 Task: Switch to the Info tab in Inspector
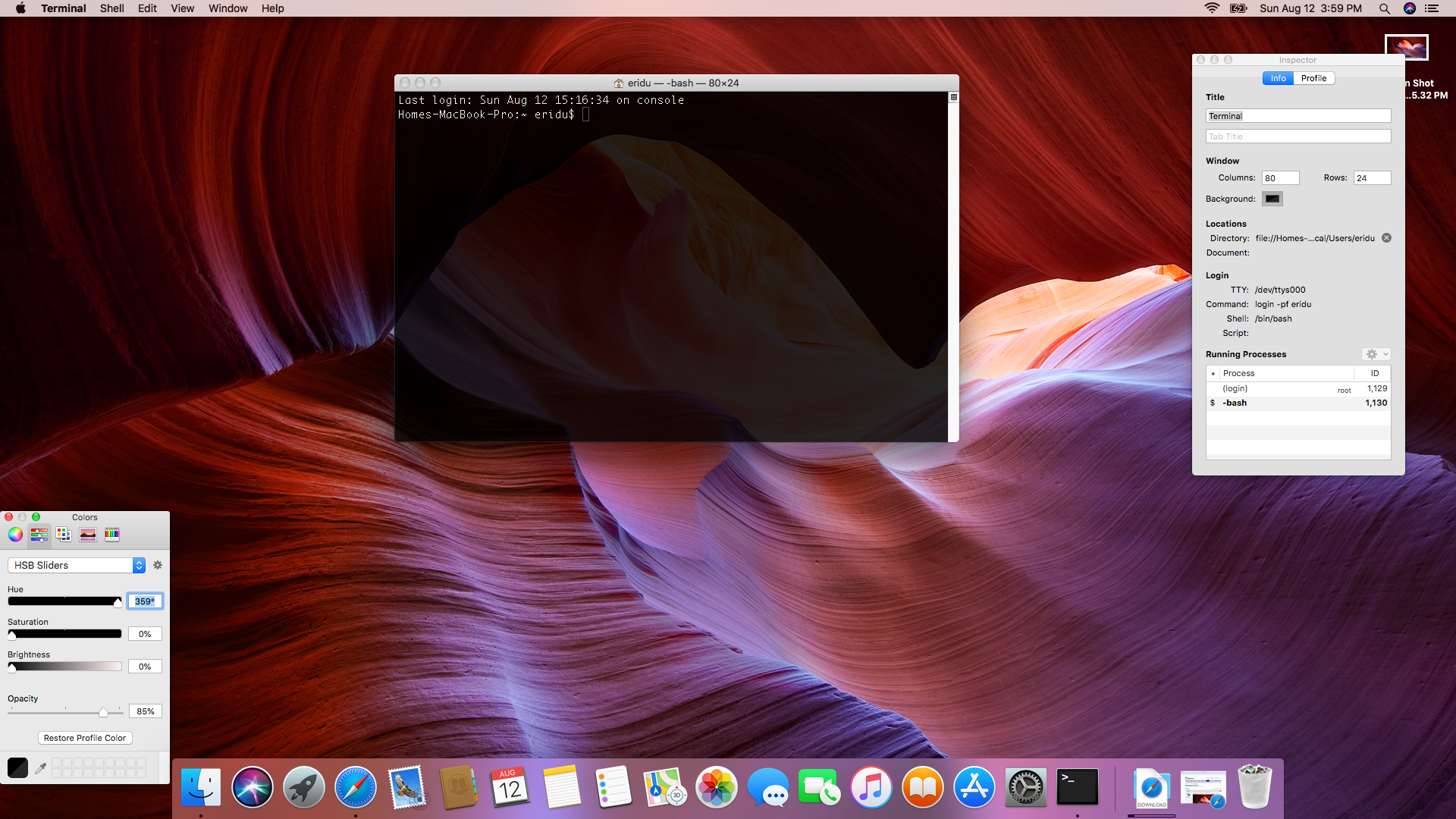pyautogui.click(x=1278, y=78)
